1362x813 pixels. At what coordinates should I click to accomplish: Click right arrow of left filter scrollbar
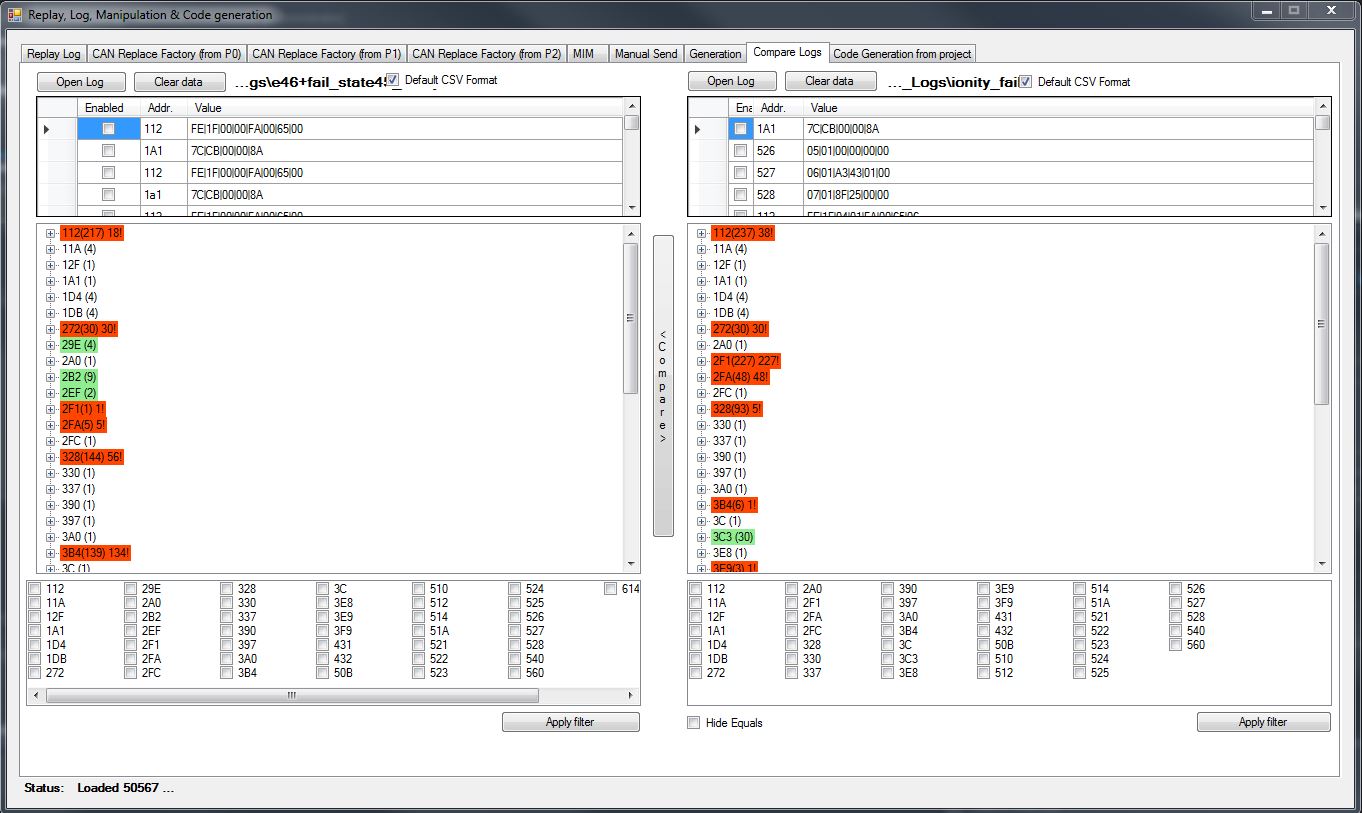(632, 695)
